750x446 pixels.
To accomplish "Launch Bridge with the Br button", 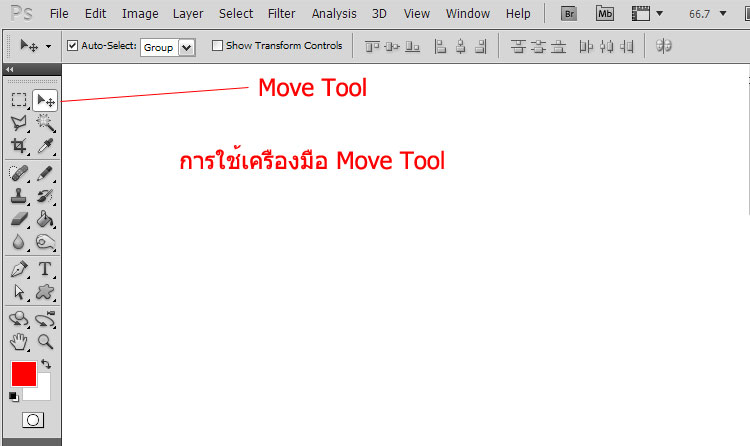I will coord(569,14).
